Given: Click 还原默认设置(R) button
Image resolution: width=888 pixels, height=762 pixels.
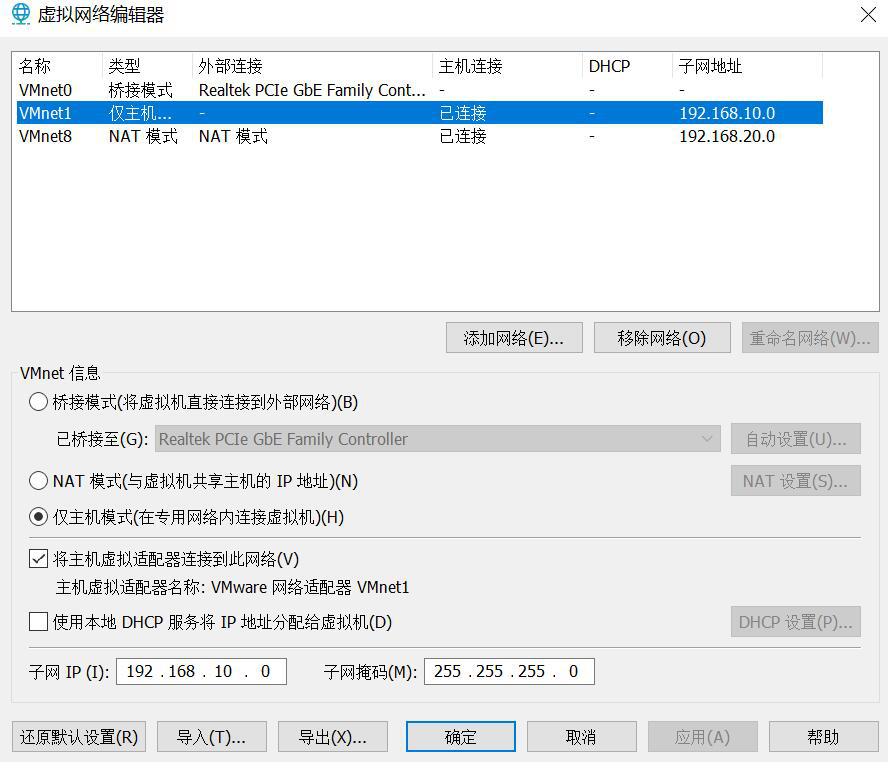Looking at the screenshot, I should tap(79, 737).
